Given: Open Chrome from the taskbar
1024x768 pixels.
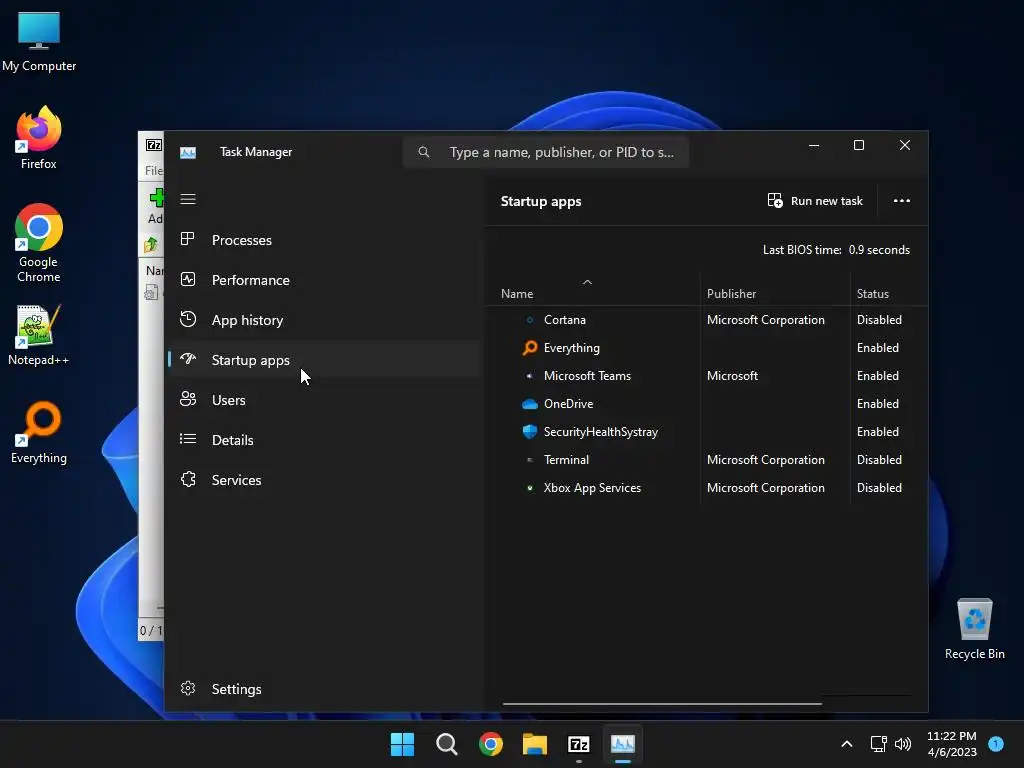Looking at the screenshot, I should [x=490, y=744].
